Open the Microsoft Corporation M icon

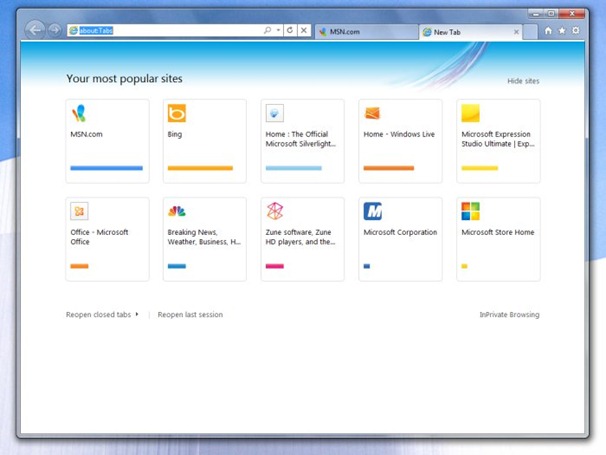coord(373,211)
